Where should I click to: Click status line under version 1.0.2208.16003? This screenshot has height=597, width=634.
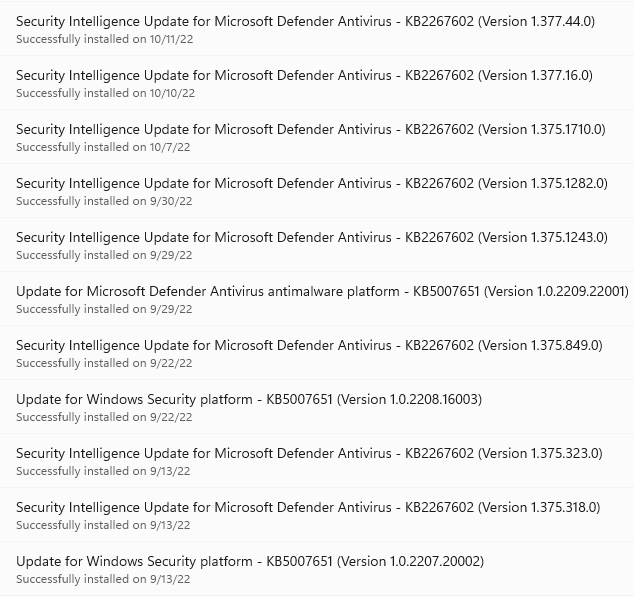tap(104, 417)
